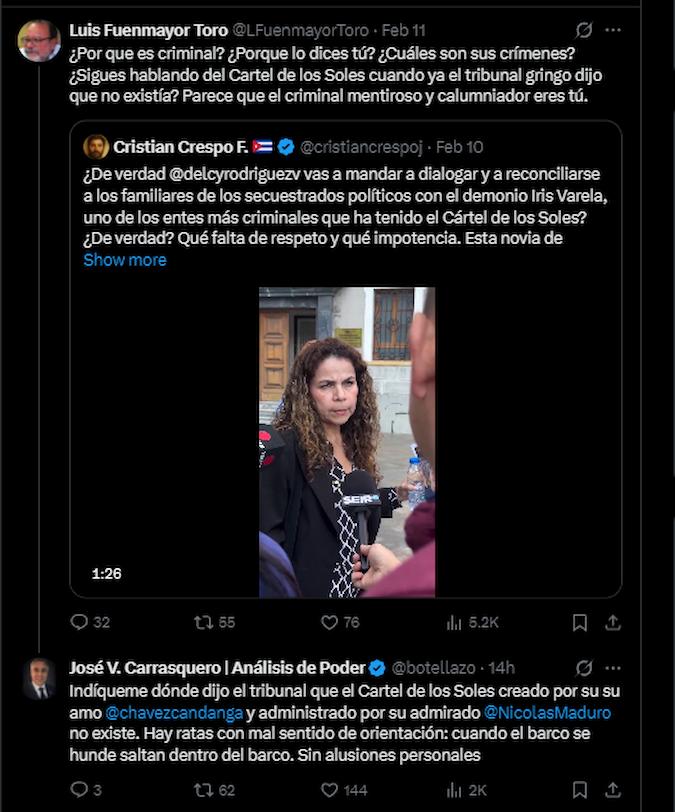Open the three-dot menu on Luis Fuenmayor's tweet
The height and width of the screenshot is (812, 675).
tap(613, 30)
